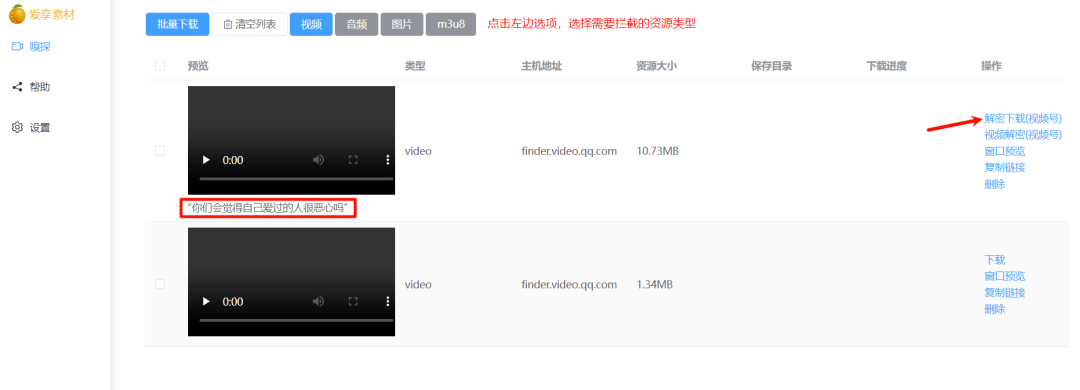Viewport: 1080px width, 390px height.
Task: Open more options on the 1.34MB video preview
Action: point(387,302)
